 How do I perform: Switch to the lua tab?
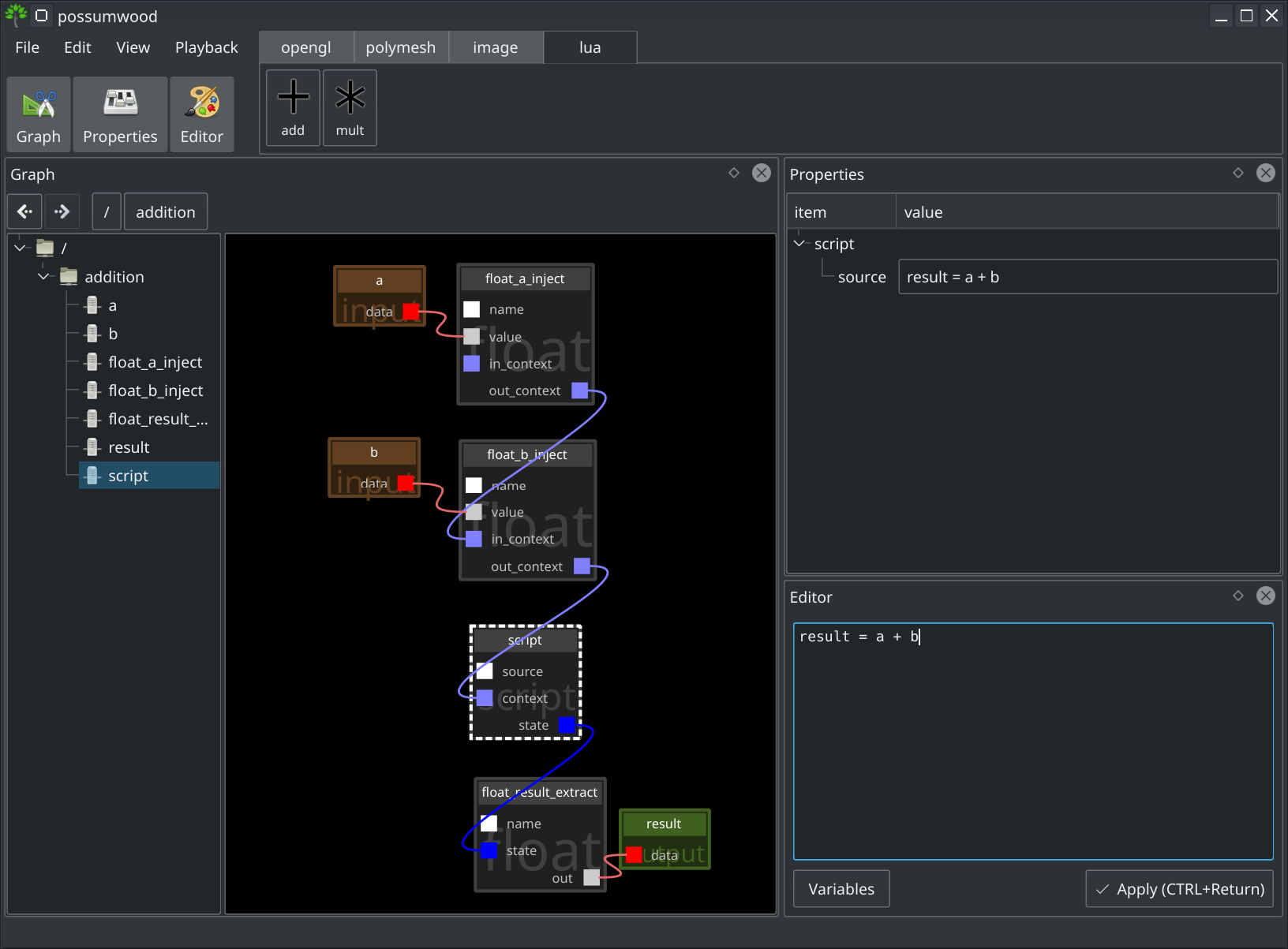click(590, 47)
